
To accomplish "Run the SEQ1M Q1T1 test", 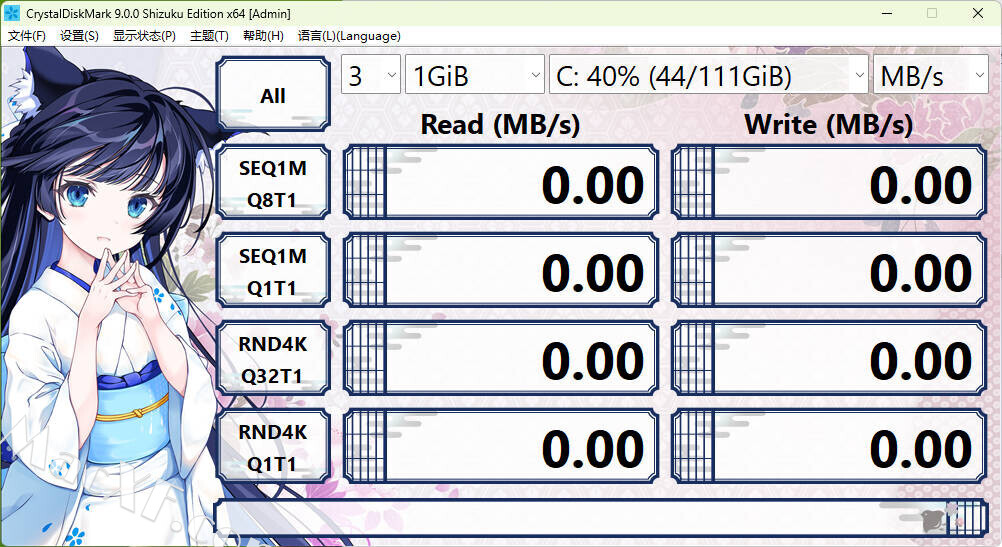I will (x=273, y=271).
